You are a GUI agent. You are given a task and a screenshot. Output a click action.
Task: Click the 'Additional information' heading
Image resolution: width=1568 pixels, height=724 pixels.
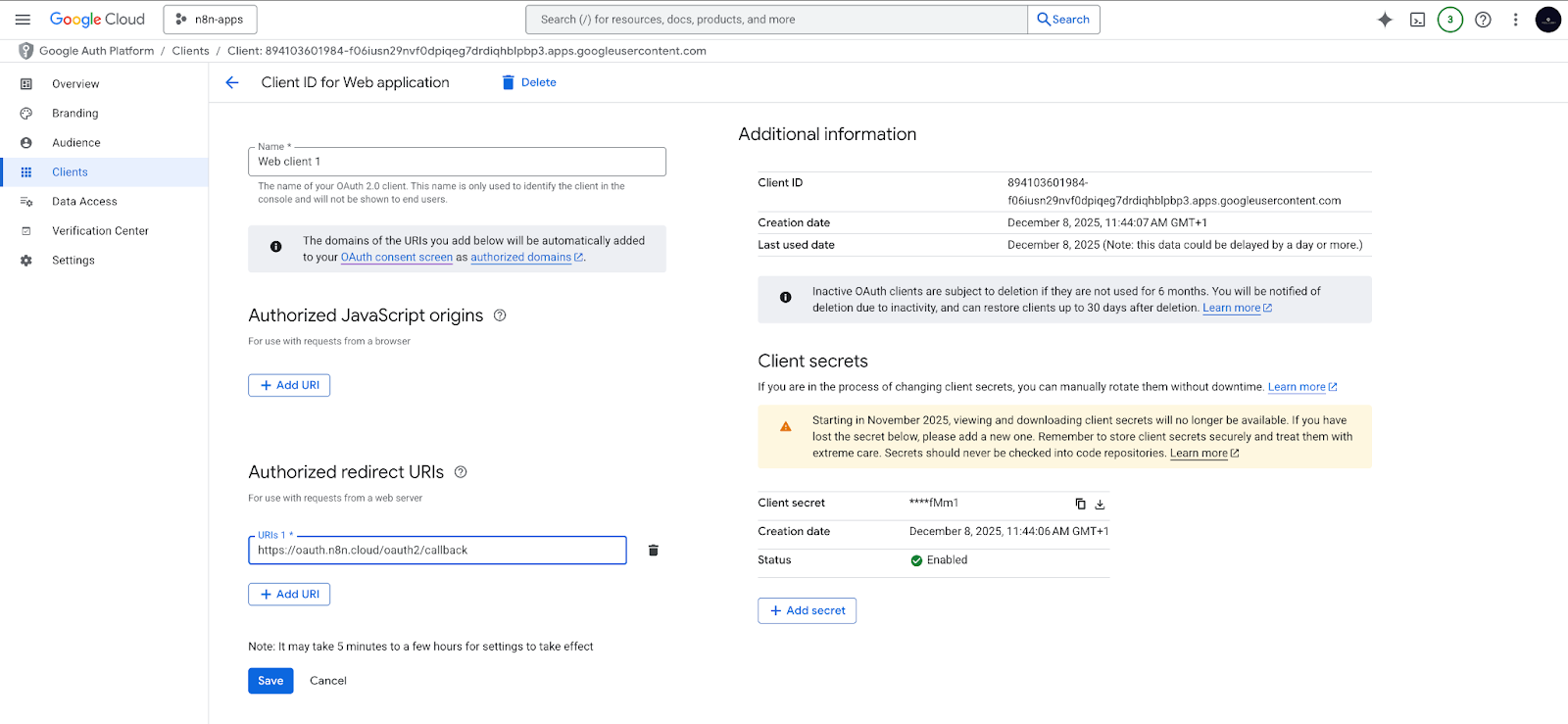[x=827, y=134]
